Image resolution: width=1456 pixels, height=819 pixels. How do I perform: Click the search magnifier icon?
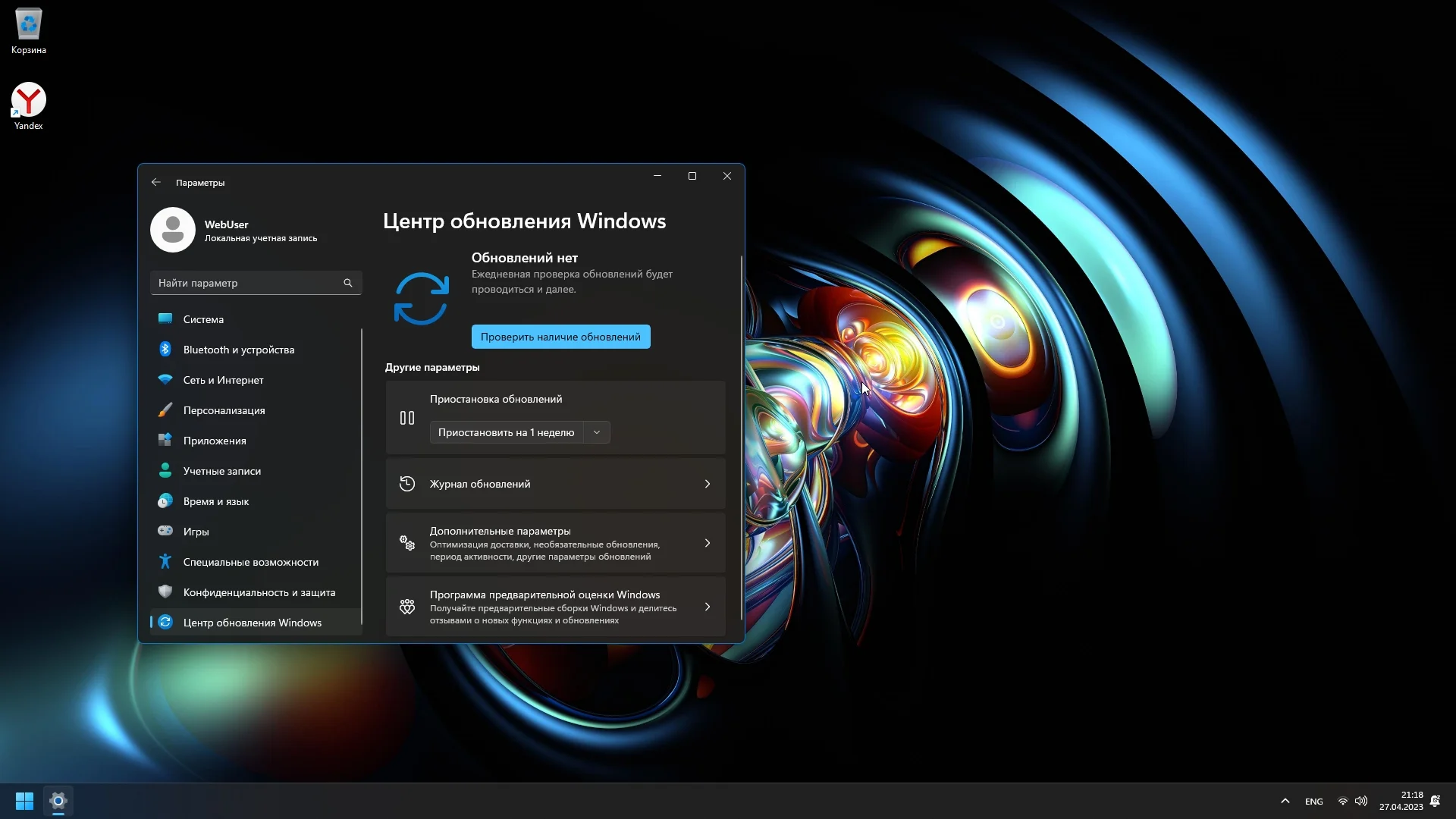[x=348, y=283]
